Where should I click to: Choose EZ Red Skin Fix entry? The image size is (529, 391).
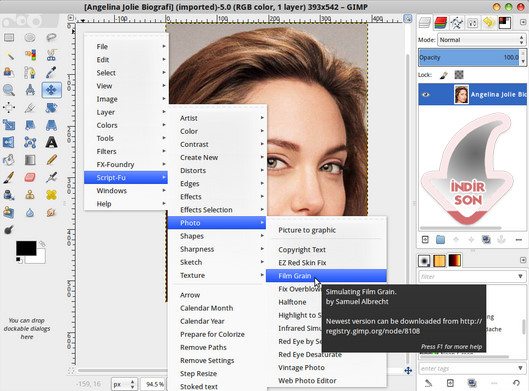[x=326, y=263]
